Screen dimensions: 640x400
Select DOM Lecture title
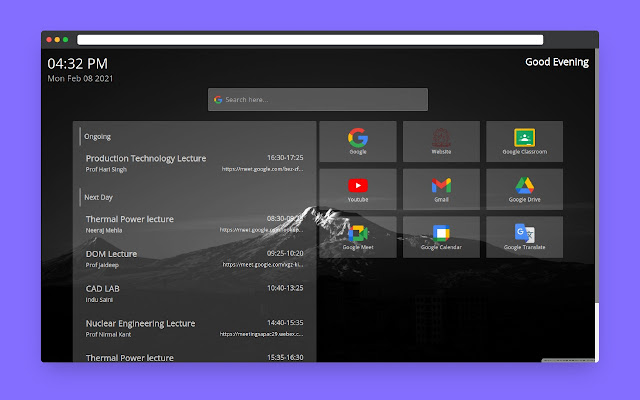point(111,254)
